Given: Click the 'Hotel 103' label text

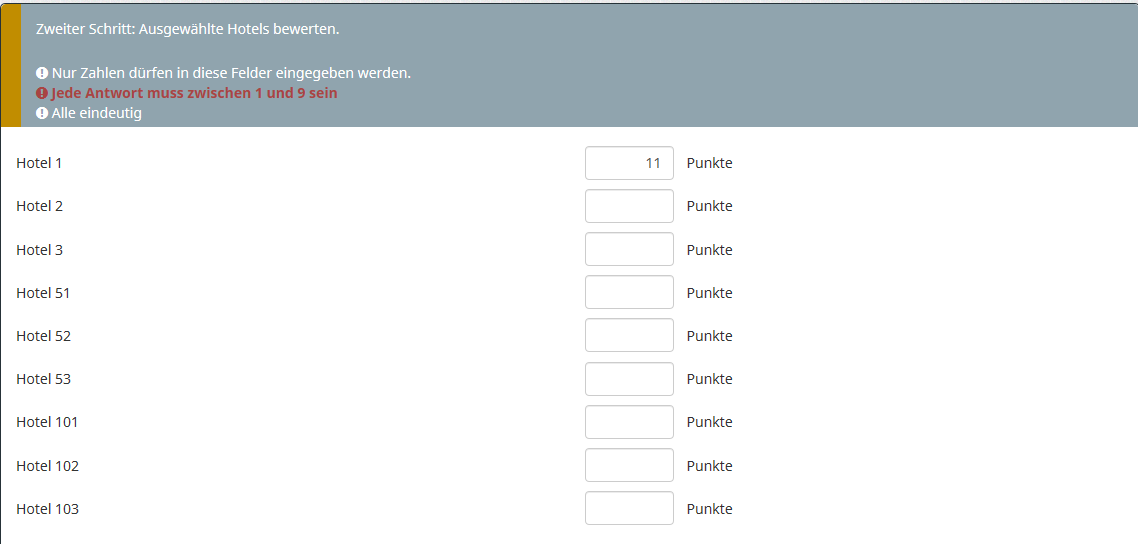Looking at the screenshot, I should pyautogui.click(x=47, y=509).
